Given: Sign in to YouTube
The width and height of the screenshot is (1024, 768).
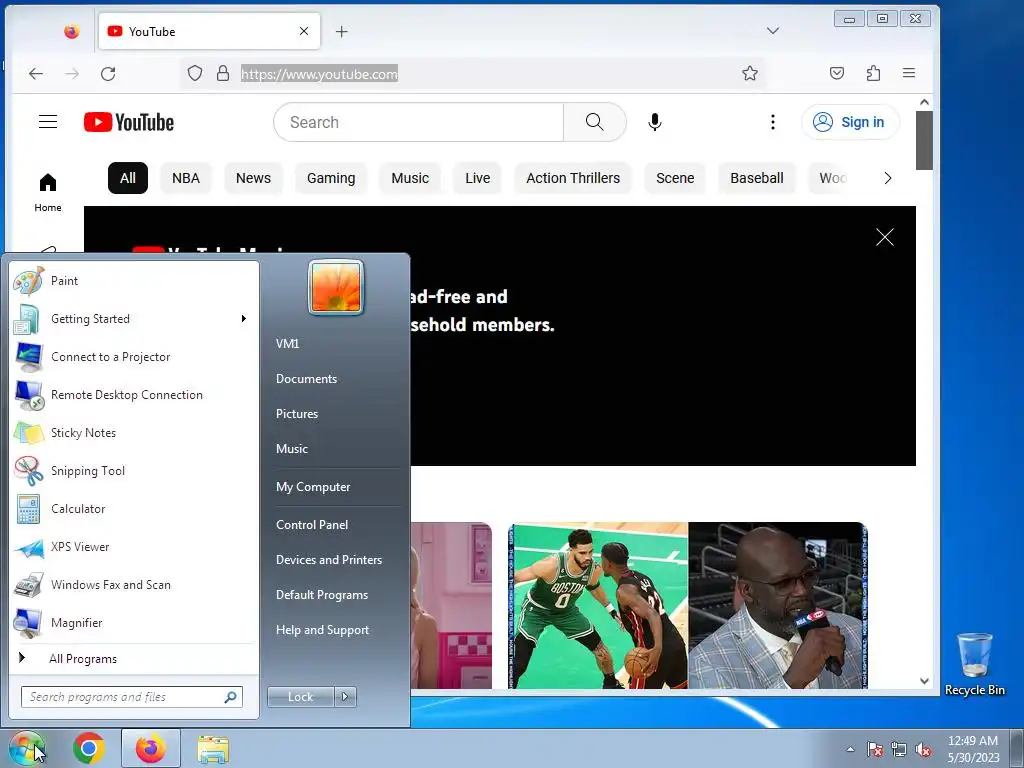Looking at the screenshot, I should [x=850, y=122].
